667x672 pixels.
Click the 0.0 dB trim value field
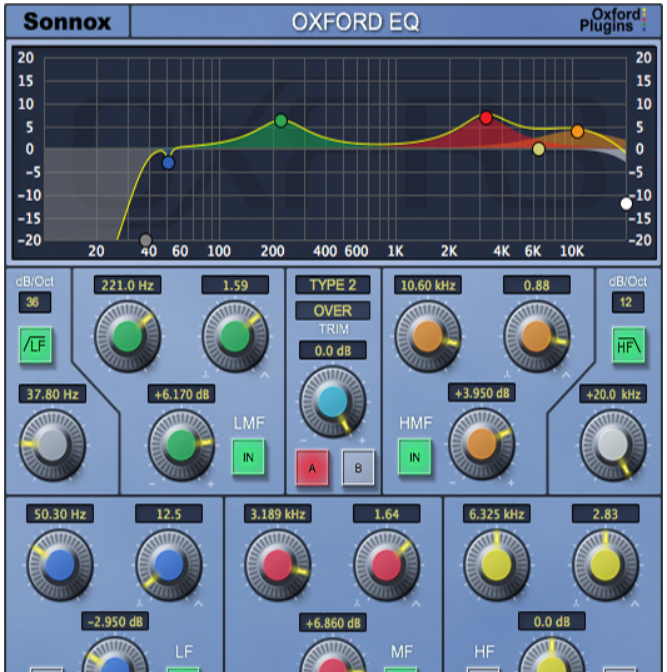pos(333,350)
